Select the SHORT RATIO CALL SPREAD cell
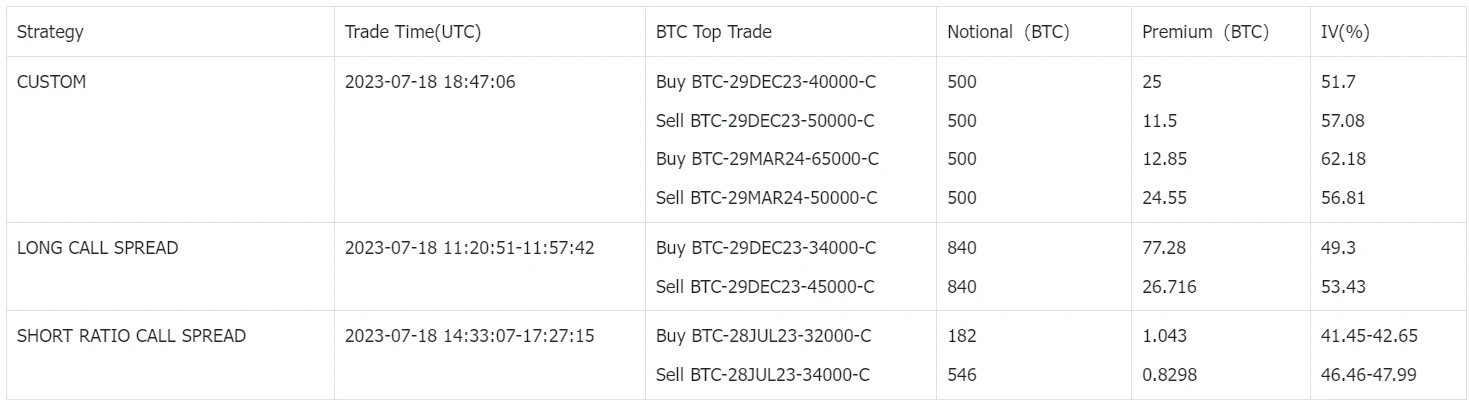Image resolution: width=1469 pixels, height=406 pixels. point(131,336)
